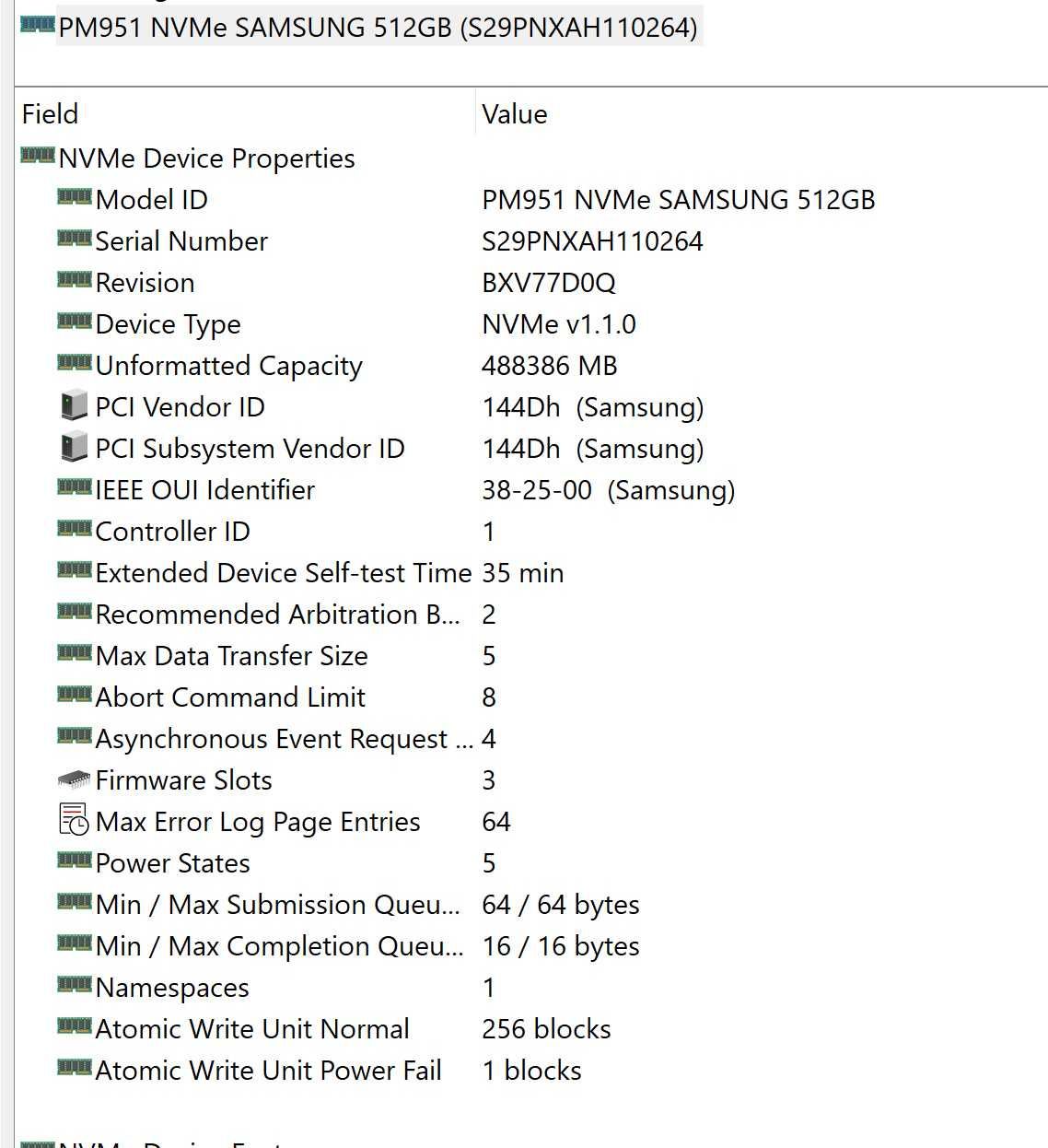Select the Extended Device Self-test Time label
This screenshot has width=1048, height=1148.
[x=284, y=573]
